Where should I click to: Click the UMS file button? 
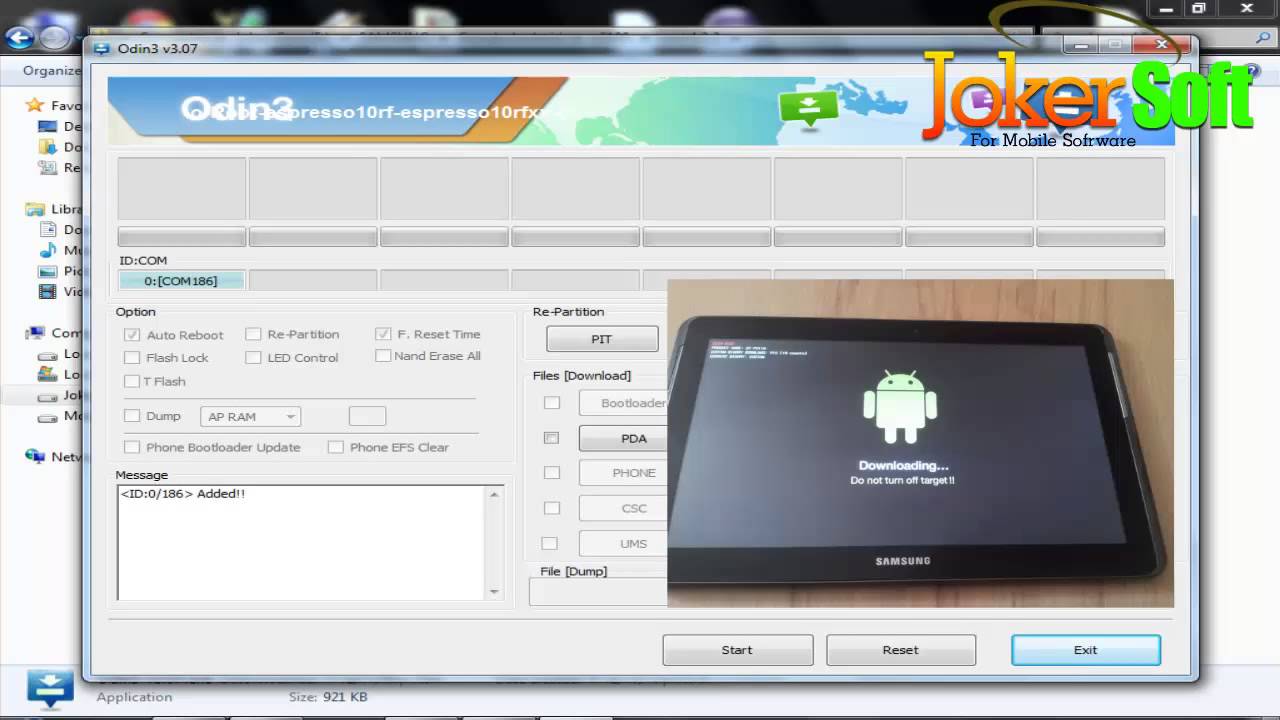point(623,543)
